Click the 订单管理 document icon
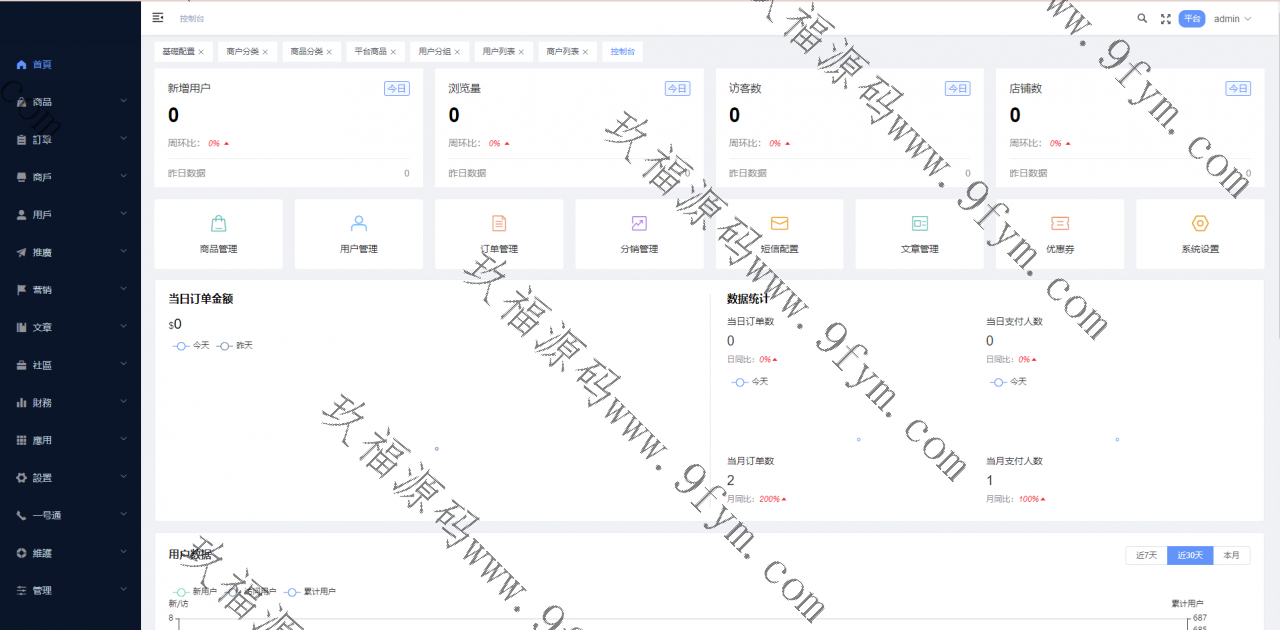The image size is (1280, 630). [x=499, y=223]
